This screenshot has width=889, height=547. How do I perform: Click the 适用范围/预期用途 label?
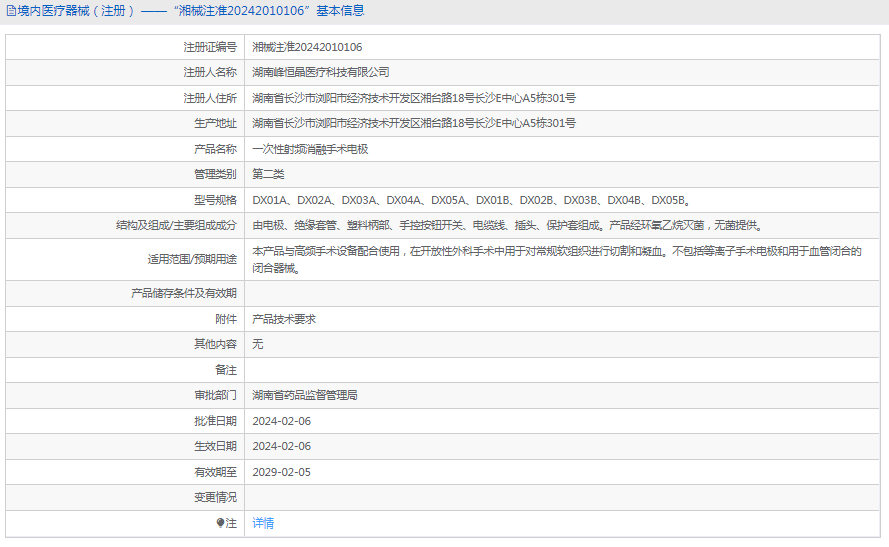pos(192,260)
